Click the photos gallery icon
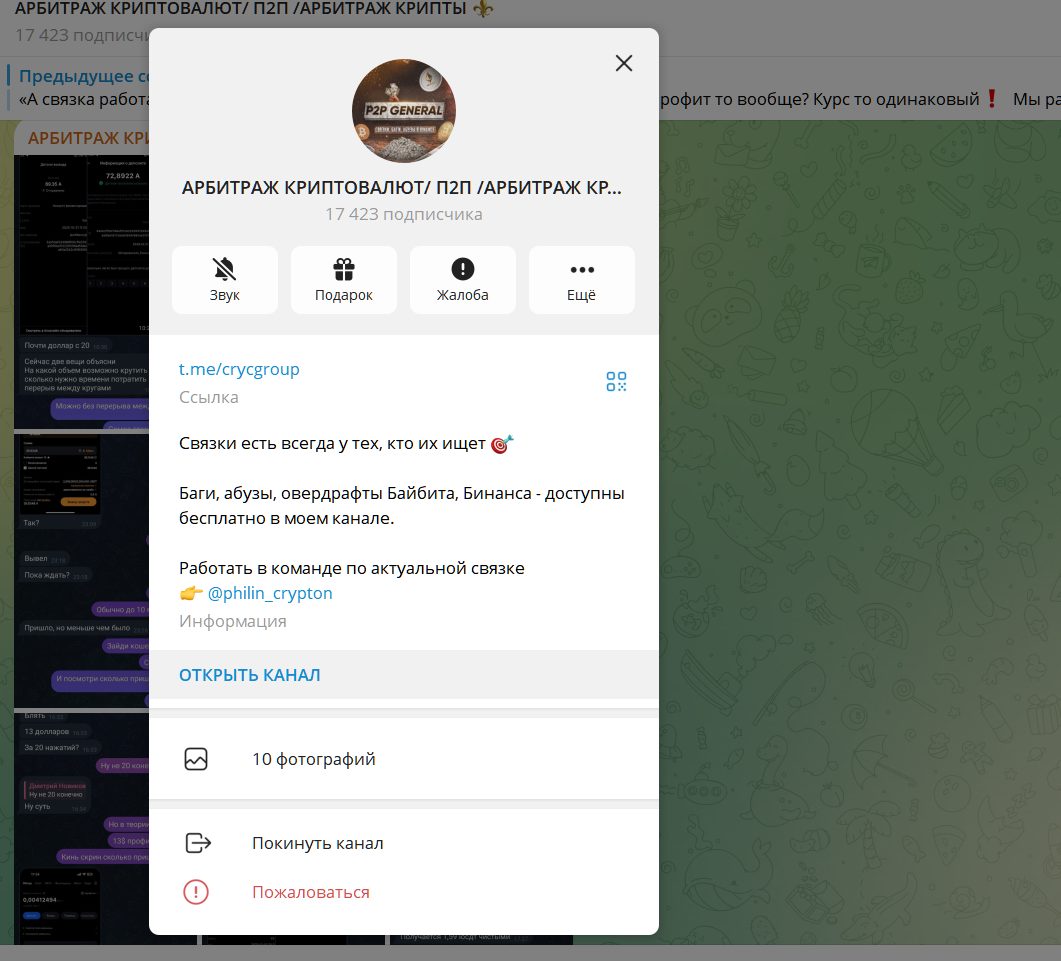The height and width of the screenshot is (961, 1061). tap(196, 759)
